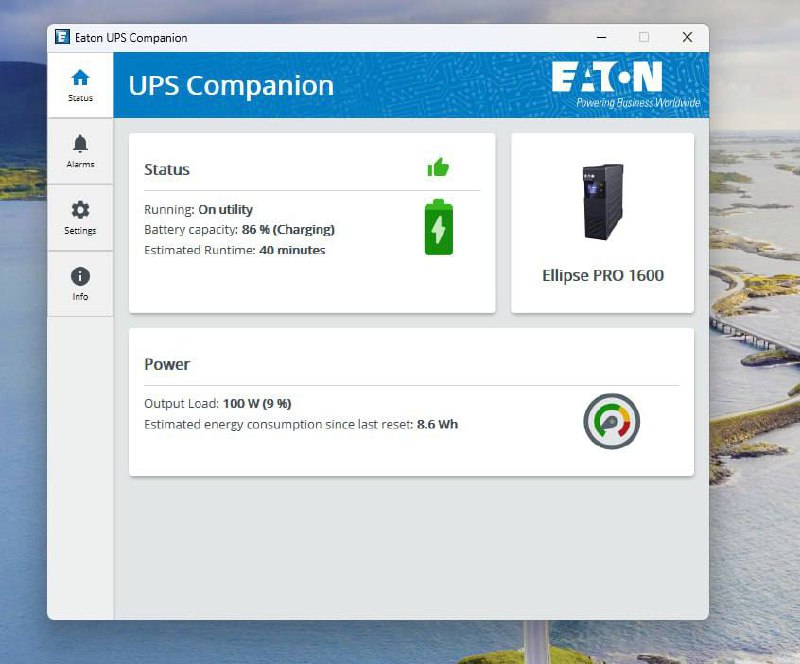Click the Eaton app icon in title bar

(x=62, y=37)
